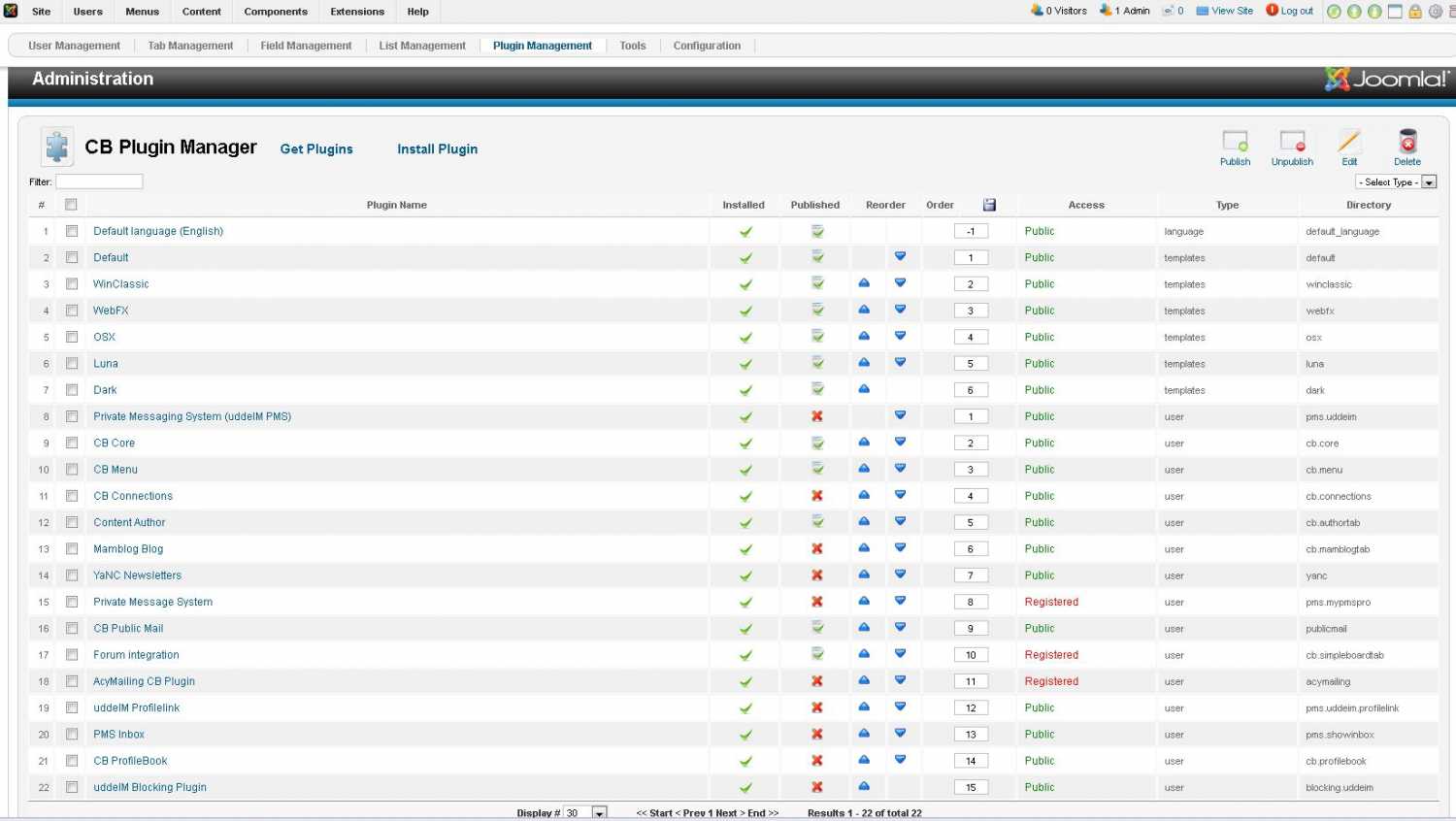Open the Users menu
Screen dimensions: 1456x821
(87, 12)
